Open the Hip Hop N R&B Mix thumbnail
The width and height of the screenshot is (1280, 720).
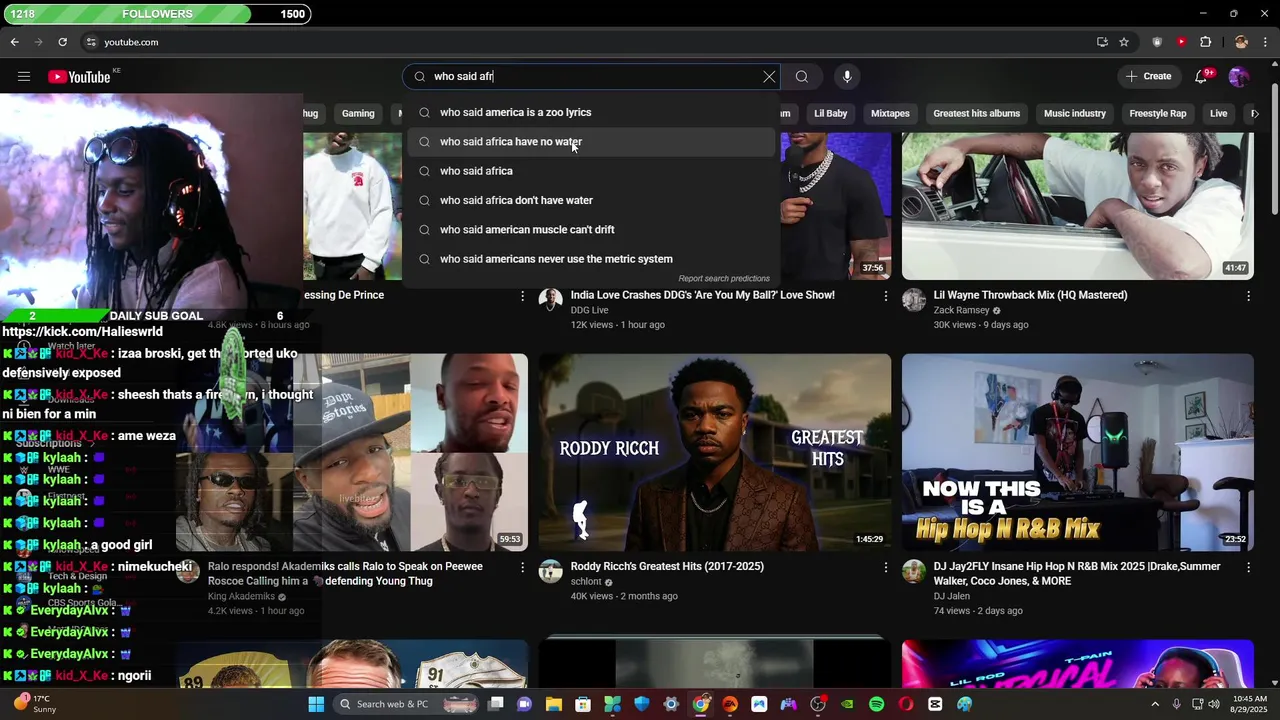pyautogui.click(x=1077, y=452)
